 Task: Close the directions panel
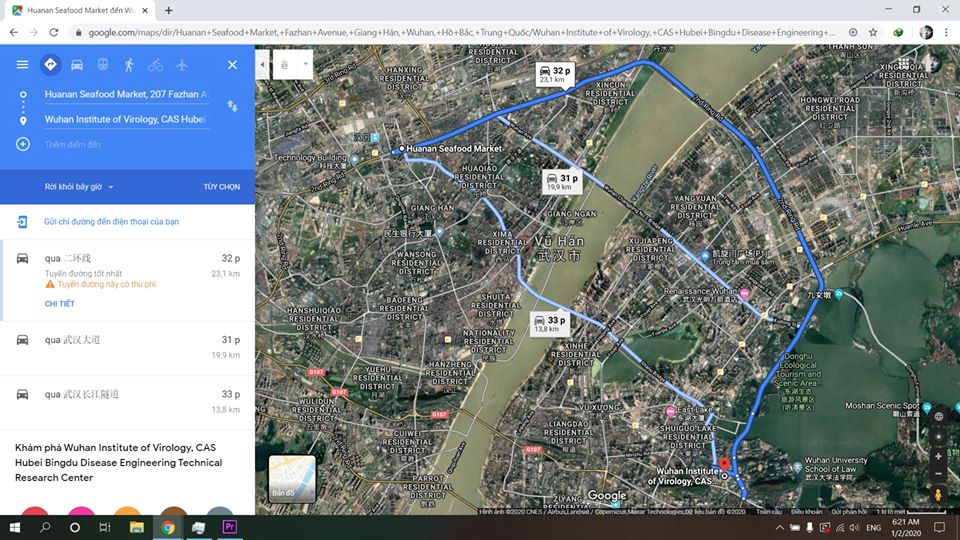tap(232, 64)
